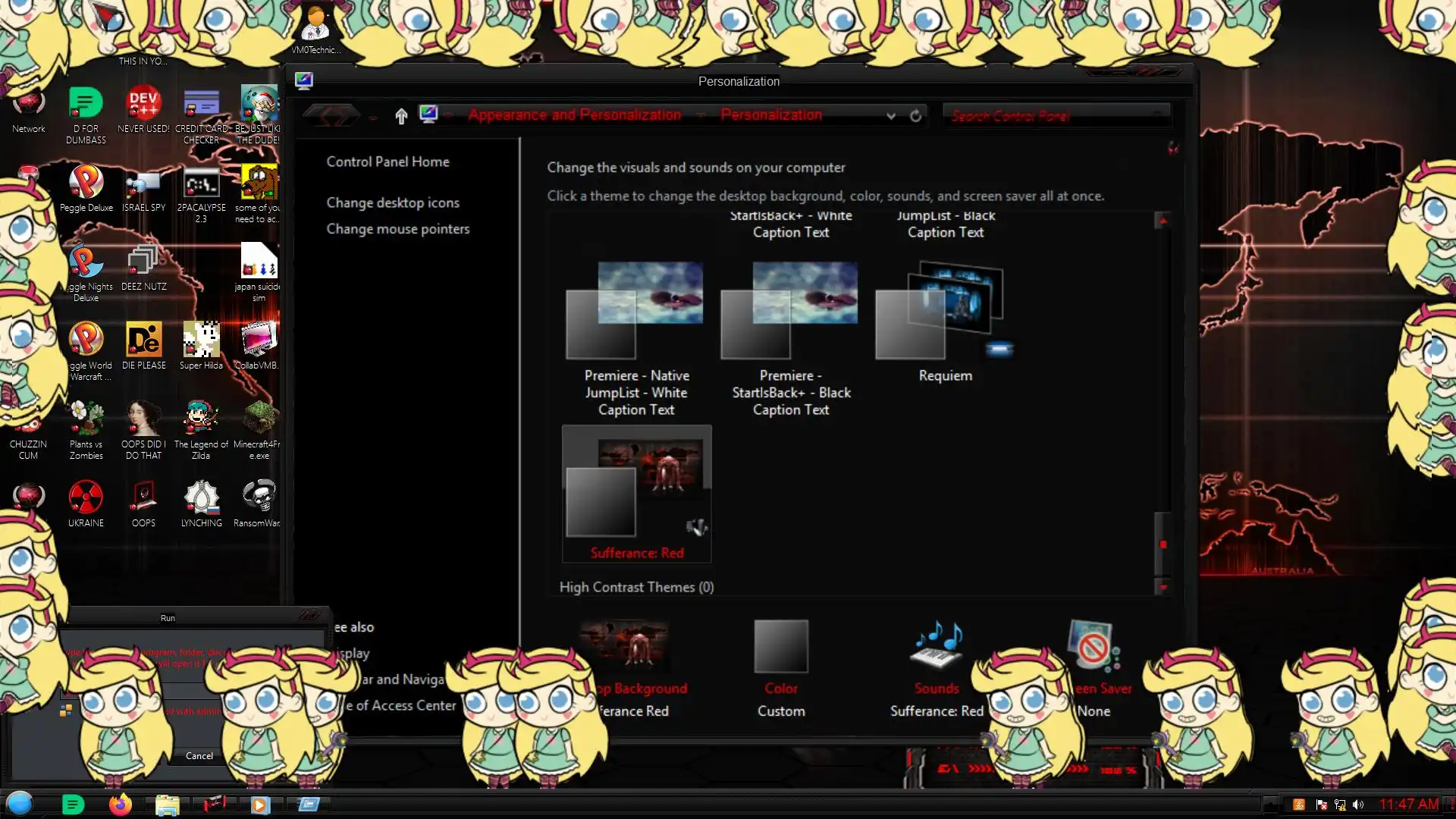Open the Color settings swatch
This screenshot has width=1456, height=819.
pyautogui.click(x=781, y=647)
